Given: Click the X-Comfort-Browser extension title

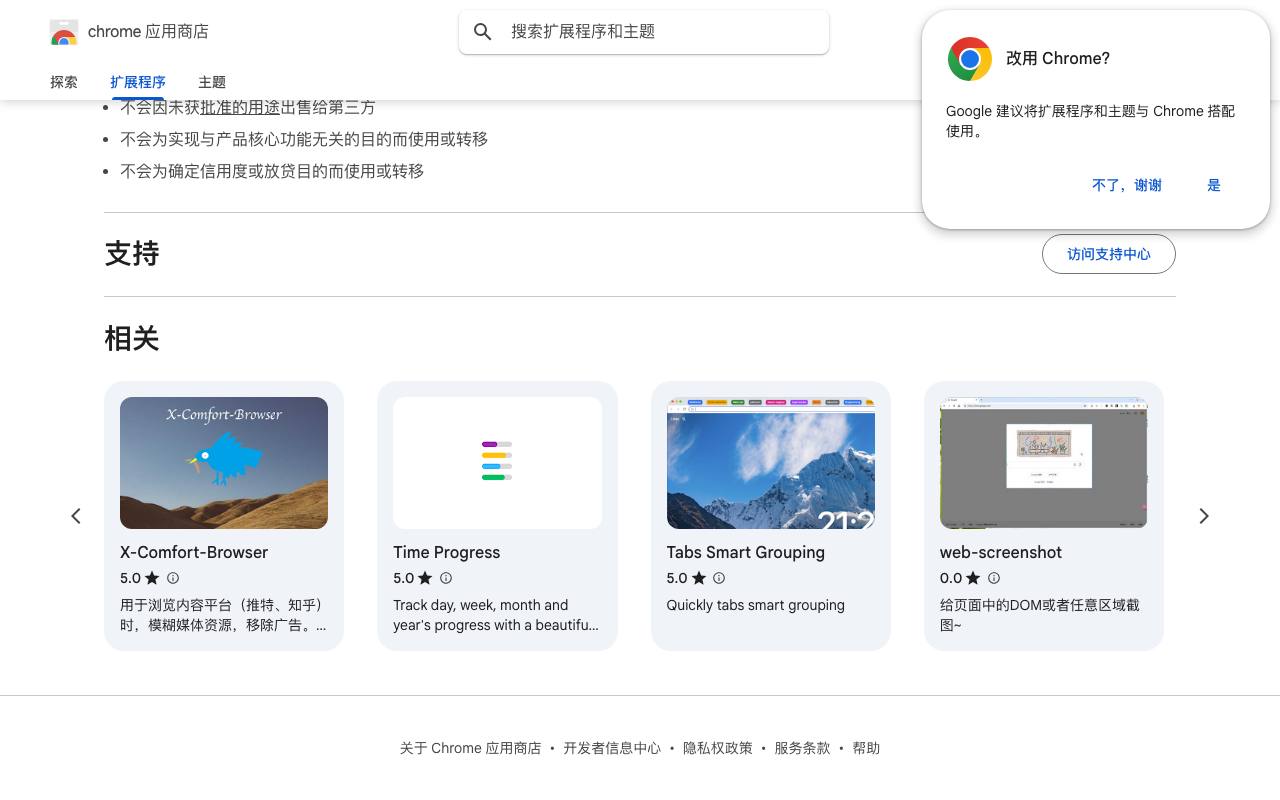Looking at the screenshot, I should [x=194, y=552].
